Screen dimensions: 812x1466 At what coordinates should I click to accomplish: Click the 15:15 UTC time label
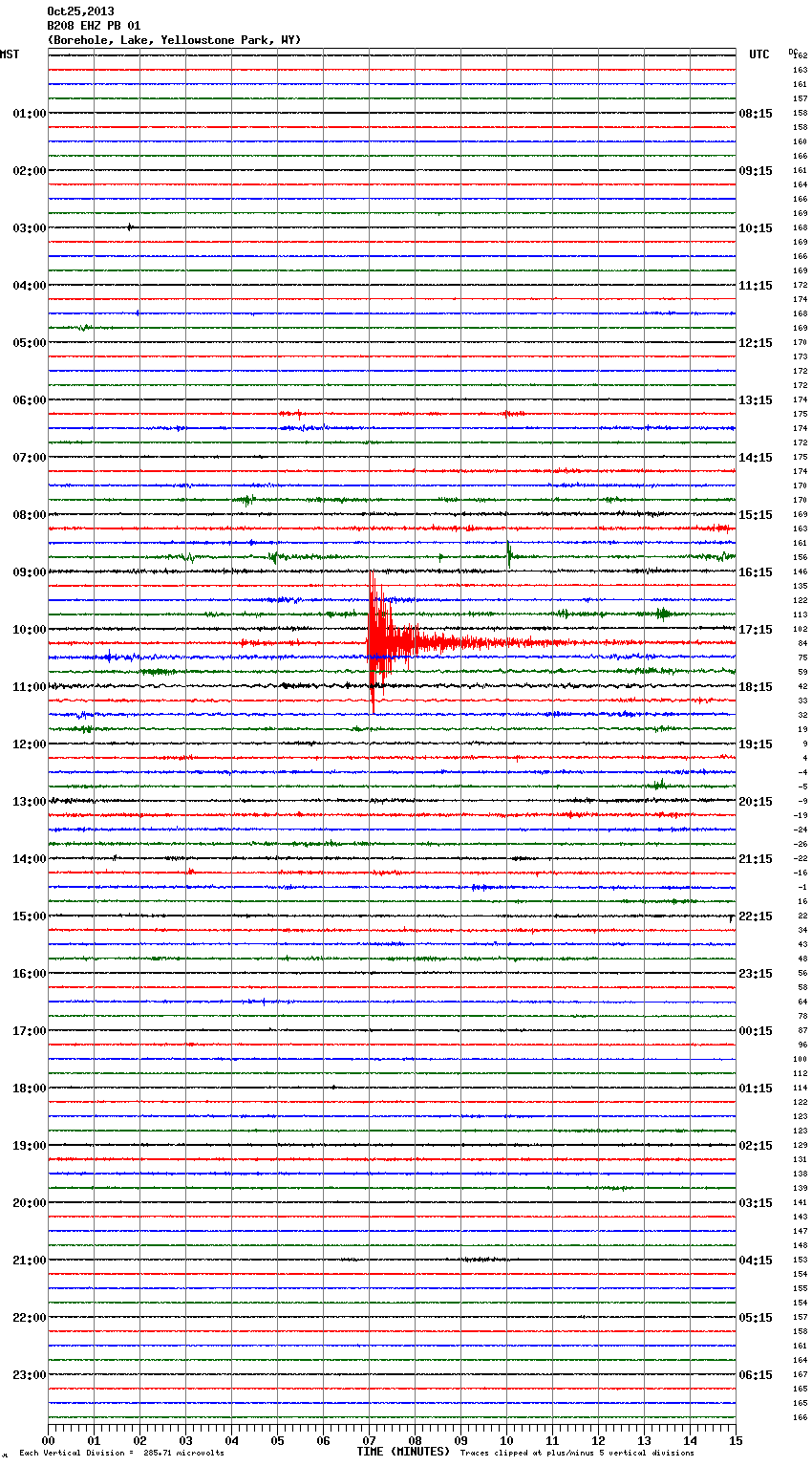[x=756, y=515]
